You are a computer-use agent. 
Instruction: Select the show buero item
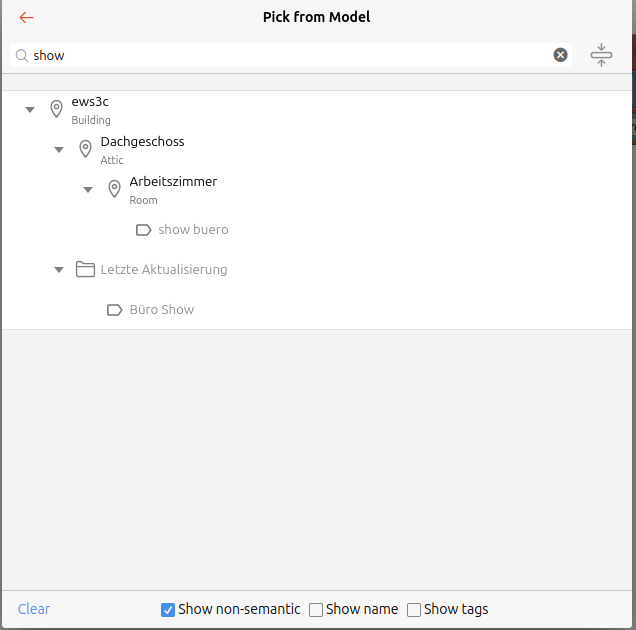tap(193, 230)
